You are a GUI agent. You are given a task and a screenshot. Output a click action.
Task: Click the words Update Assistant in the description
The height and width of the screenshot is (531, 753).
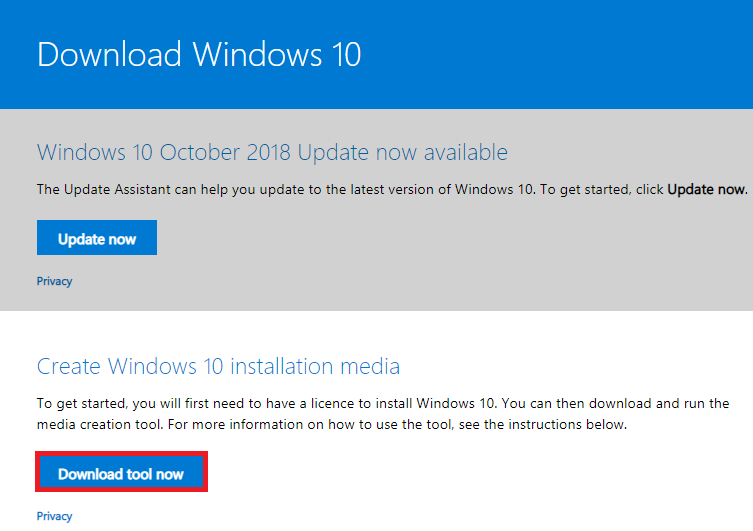pos(117,190)
